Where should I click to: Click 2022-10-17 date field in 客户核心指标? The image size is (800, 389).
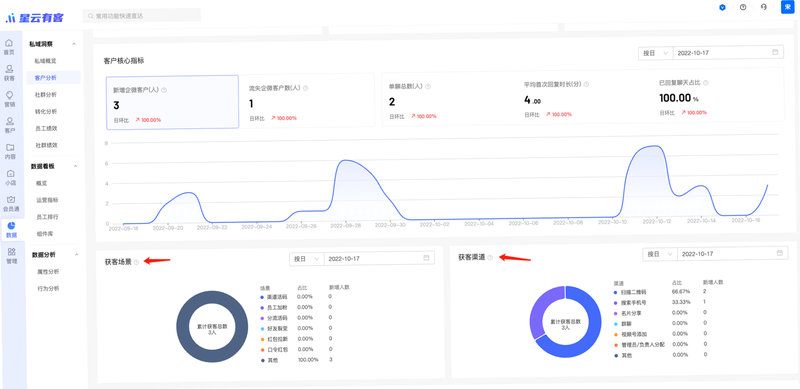pyautogui.click(x=728, y=53)
